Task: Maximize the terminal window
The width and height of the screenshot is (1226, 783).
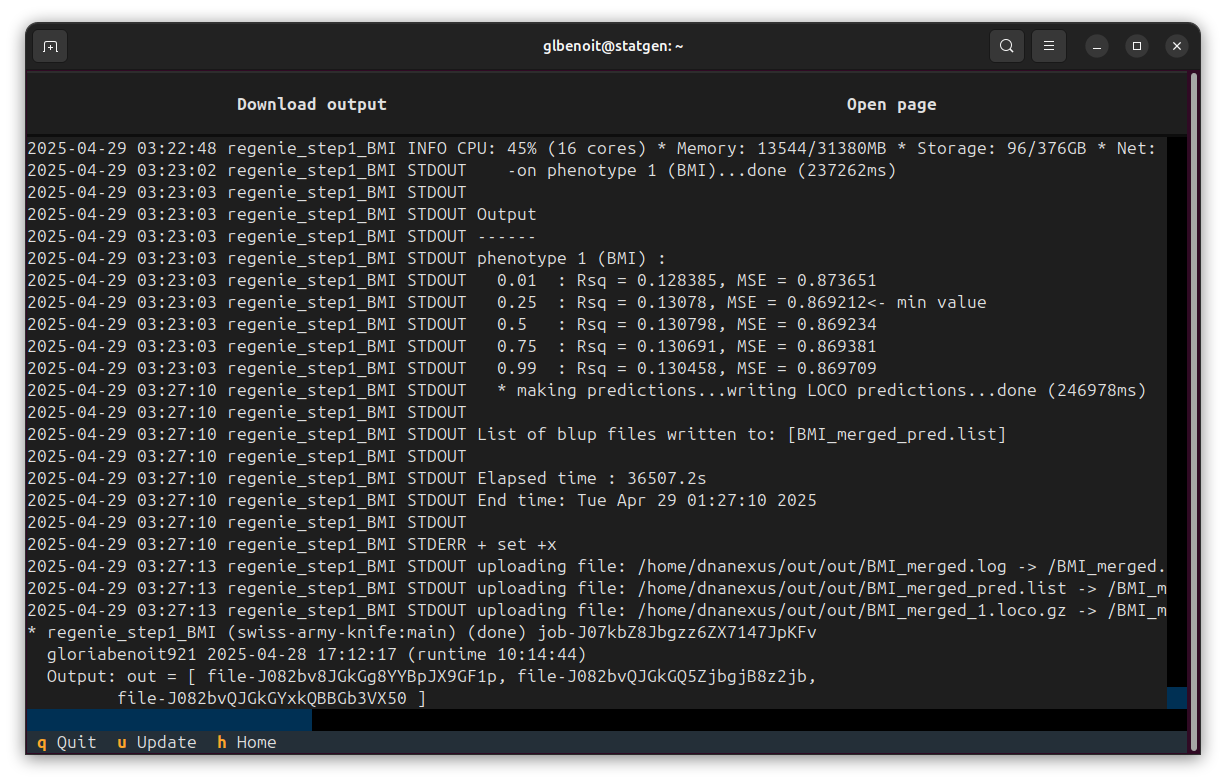Action: (1137, 46)
